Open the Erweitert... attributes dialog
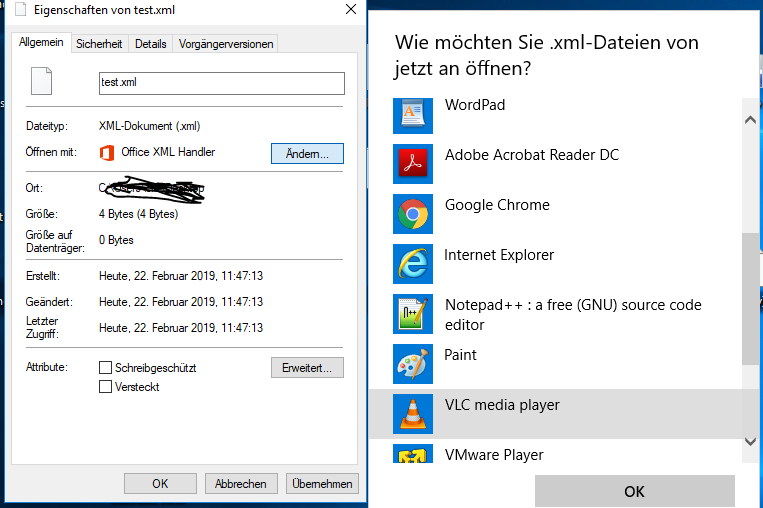 (x=307, y=368)
